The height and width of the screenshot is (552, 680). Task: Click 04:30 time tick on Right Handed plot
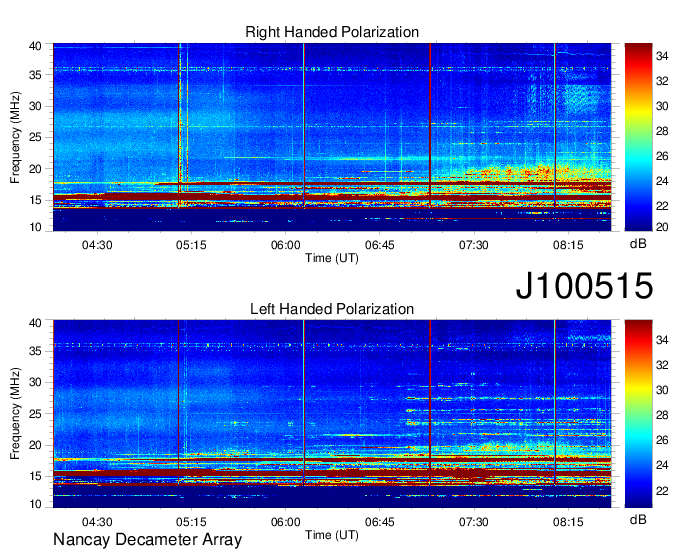pyautogui.click(x=97, y=245)
